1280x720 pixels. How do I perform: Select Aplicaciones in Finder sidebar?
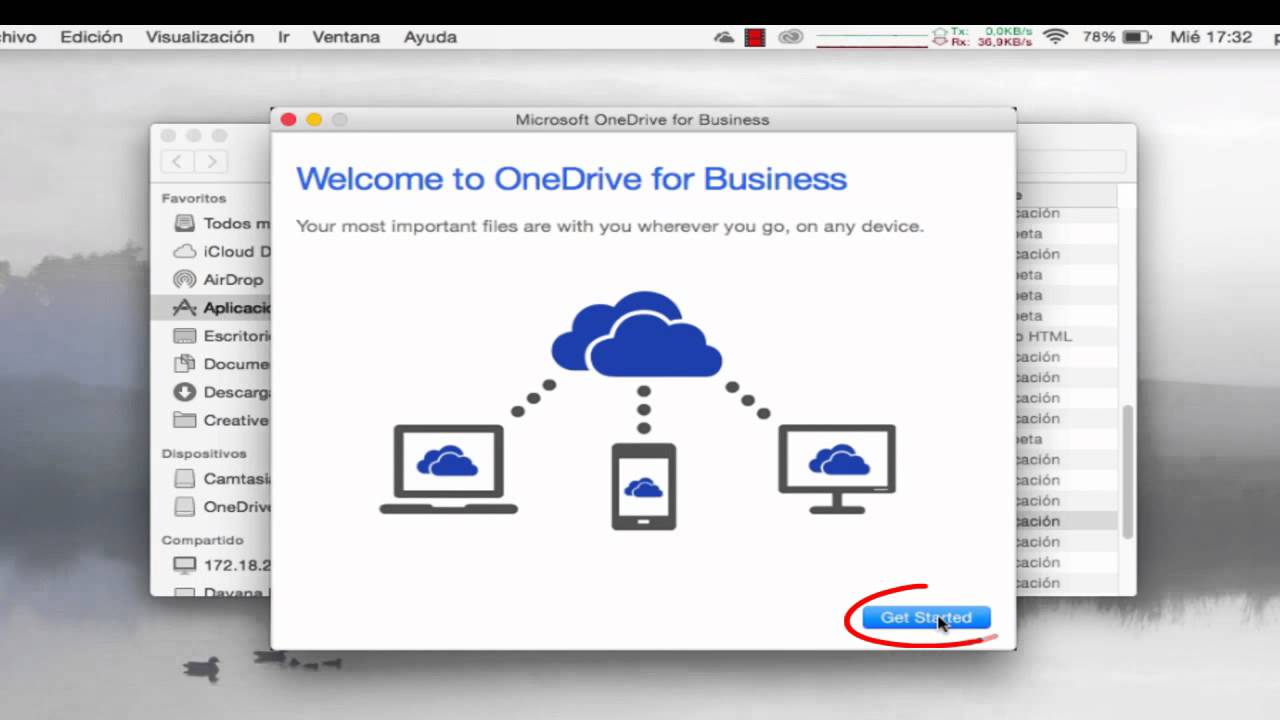pos(211,308)
